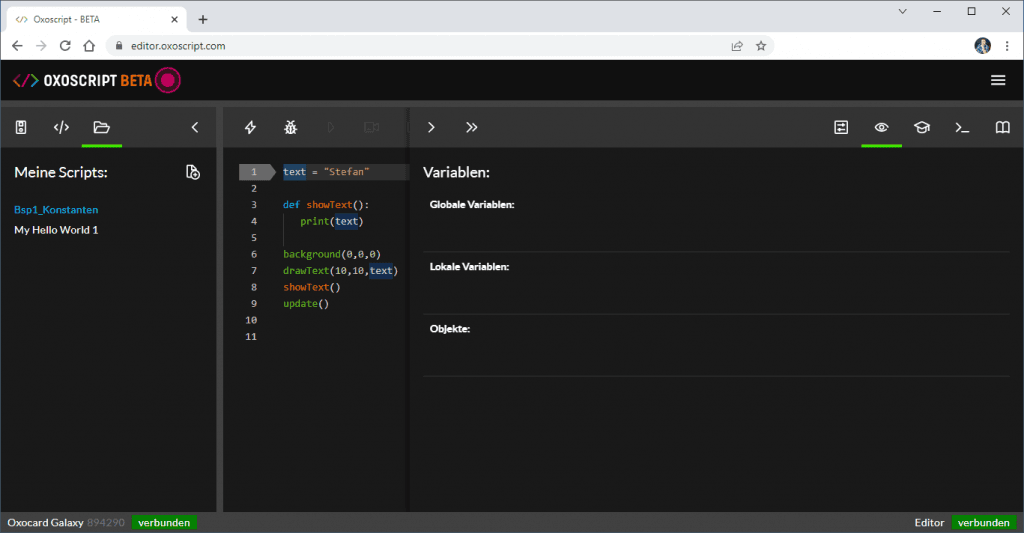1024x533 pixels.
Task: Open the folder icon for my scripts
Action: pyautogui.click(x=101, y=127)
